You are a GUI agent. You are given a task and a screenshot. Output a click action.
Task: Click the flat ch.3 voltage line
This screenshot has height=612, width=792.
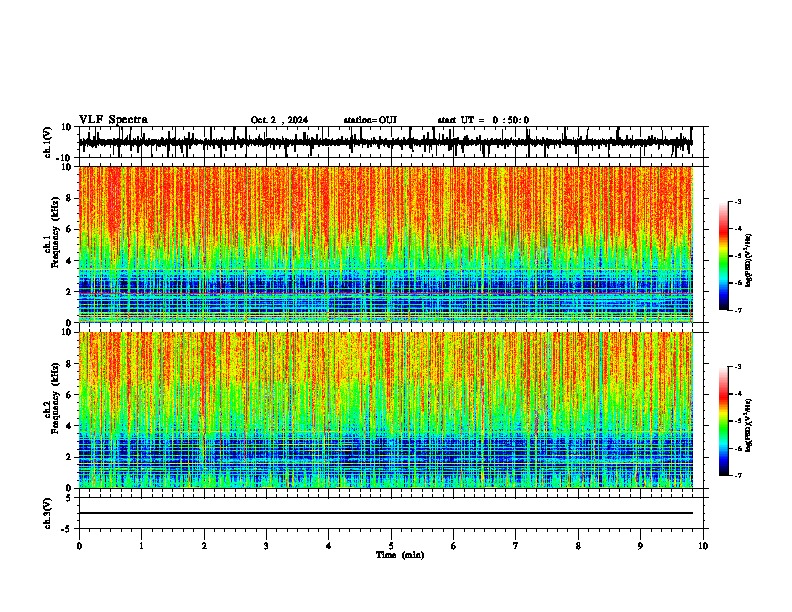(385, 513)
